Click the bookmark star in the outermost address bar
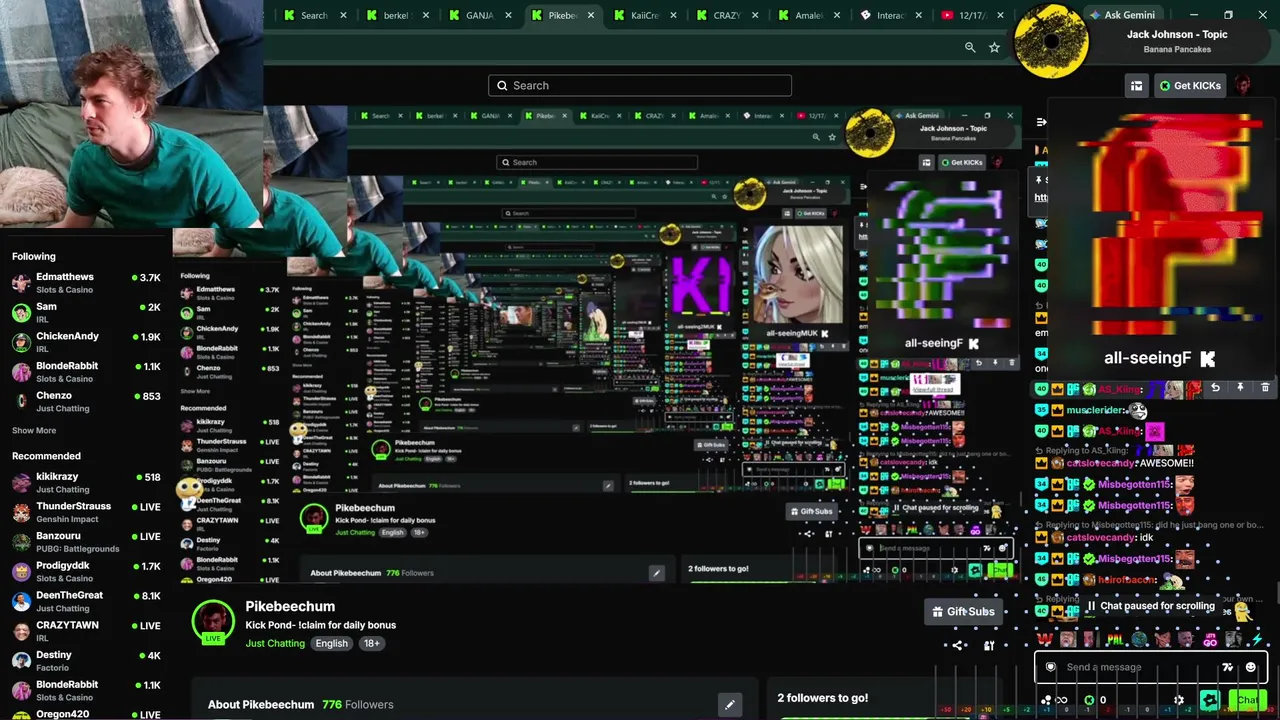Image resolution: width=1280 pixels, height=720 pixels. (x=994, y=47)
